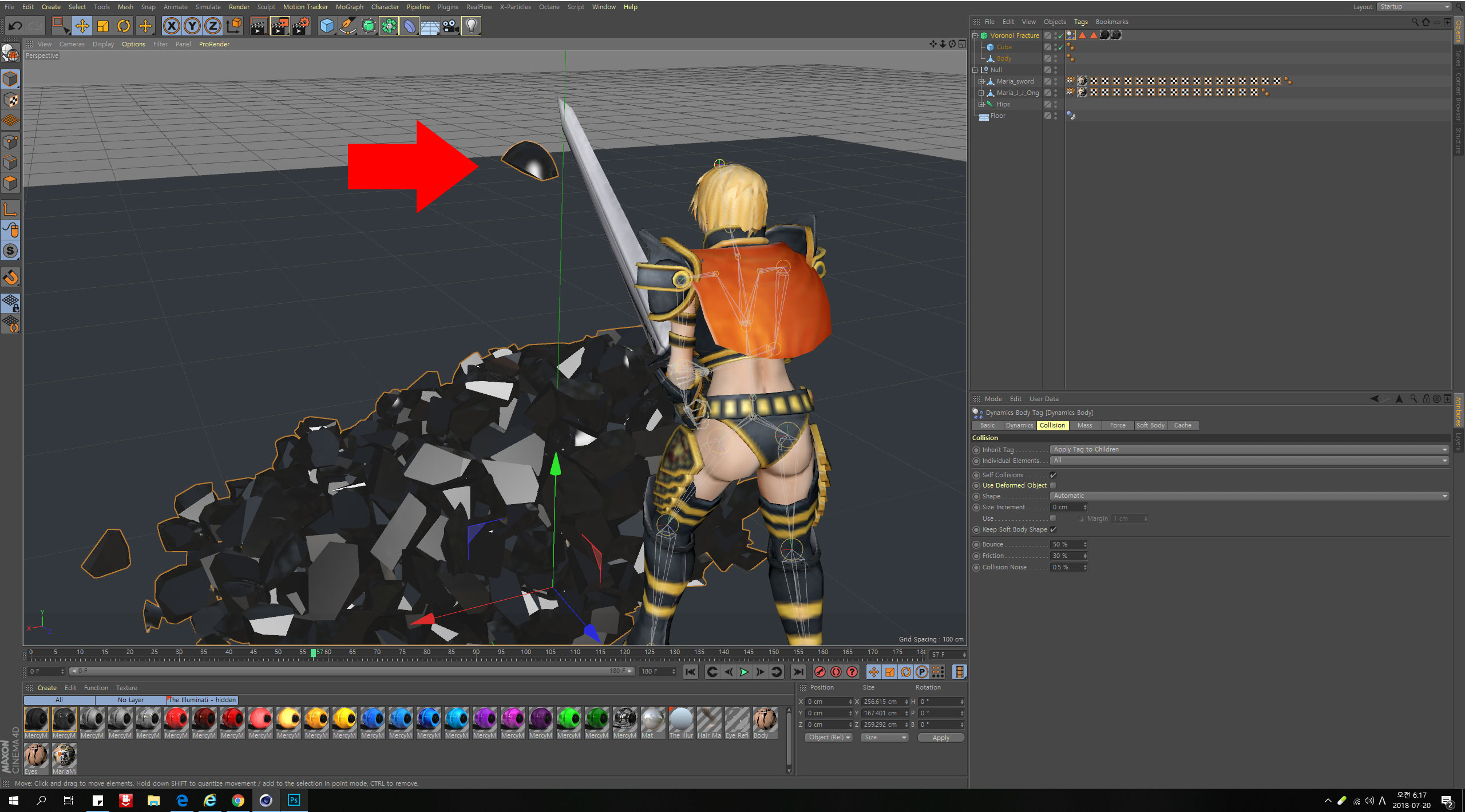The image size is (1465, 812).
Task: Click the Bounce 50 % value field
Action: point(1068,544)
